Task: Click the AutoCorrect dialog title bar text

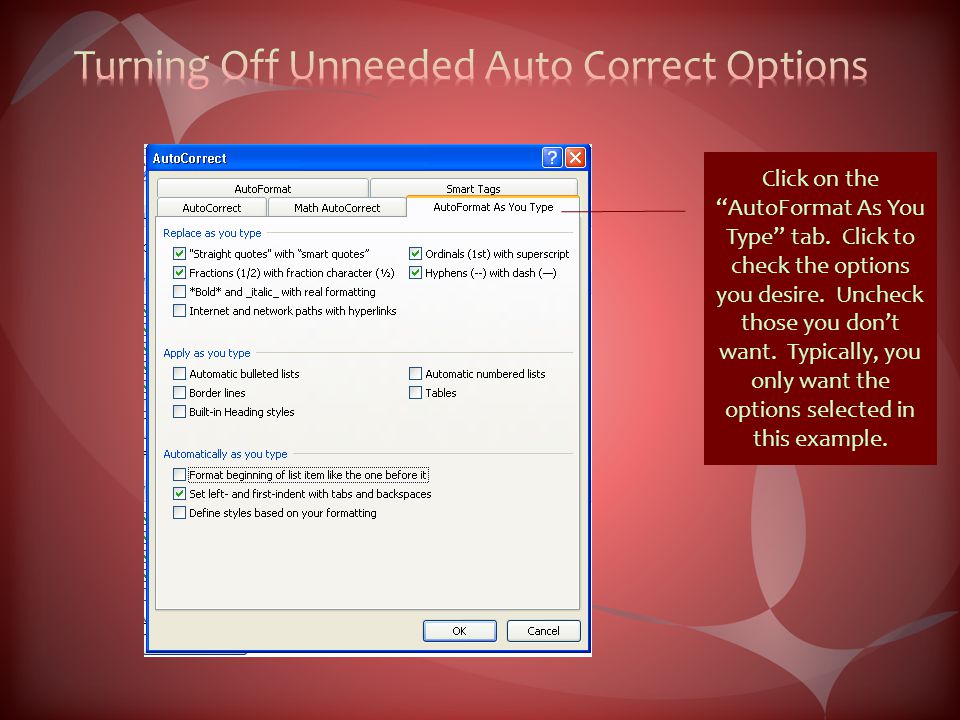Action: (x=189, y=159)
